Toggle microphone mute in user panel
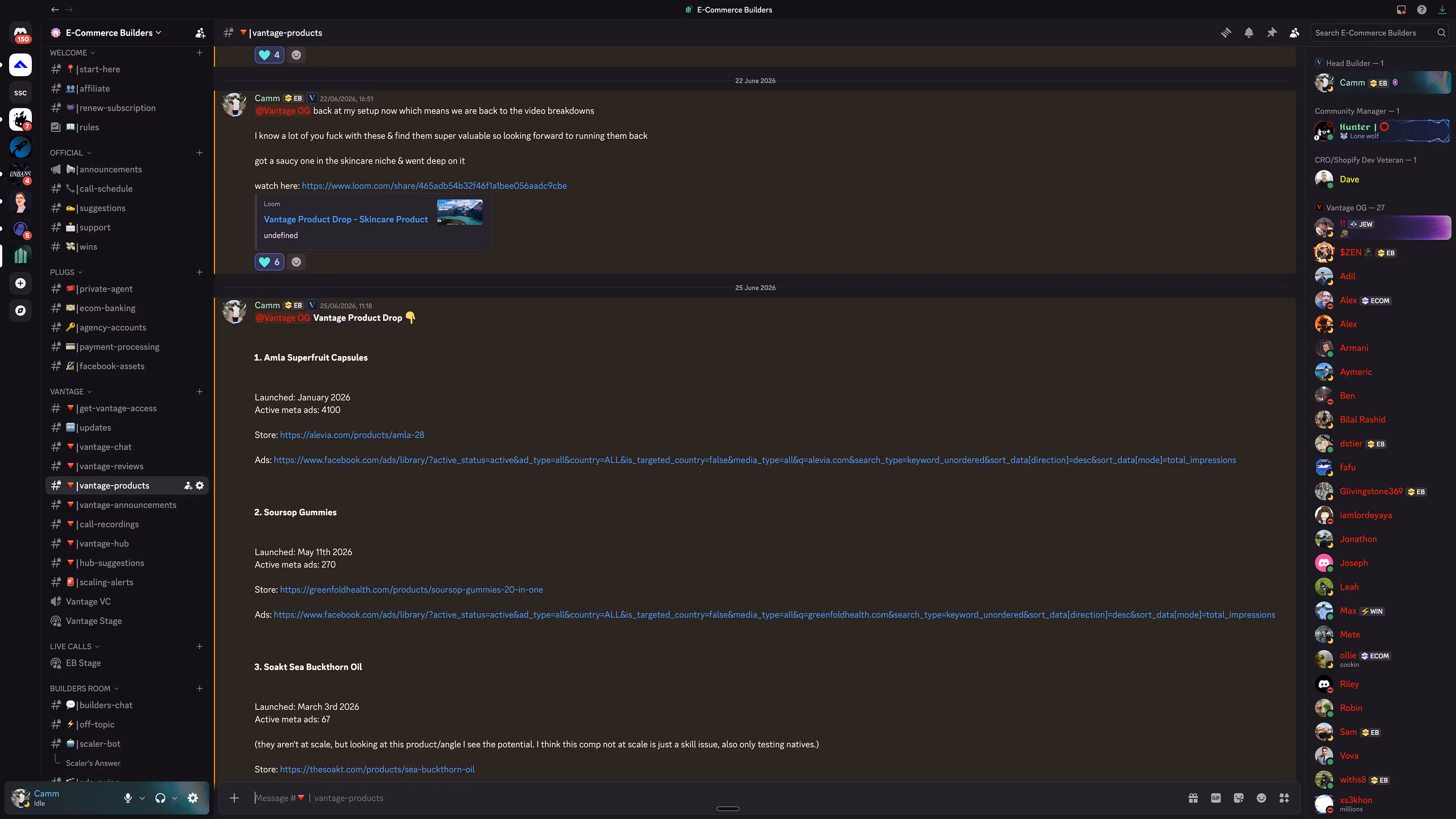 [x=128, y=798]
